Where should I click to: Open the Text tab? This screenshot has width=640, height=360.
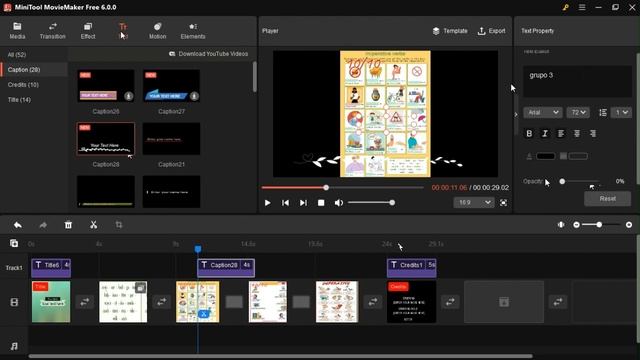[123, 31]
